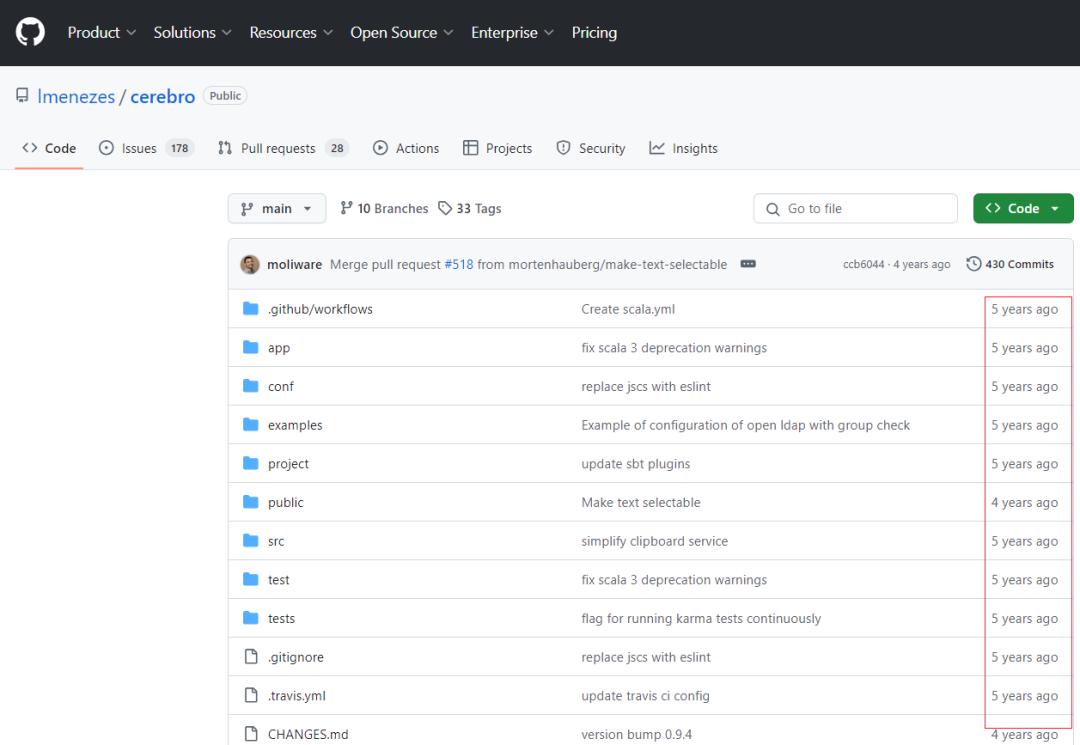Open the CHANGES.md file name

tap(308, 734)
